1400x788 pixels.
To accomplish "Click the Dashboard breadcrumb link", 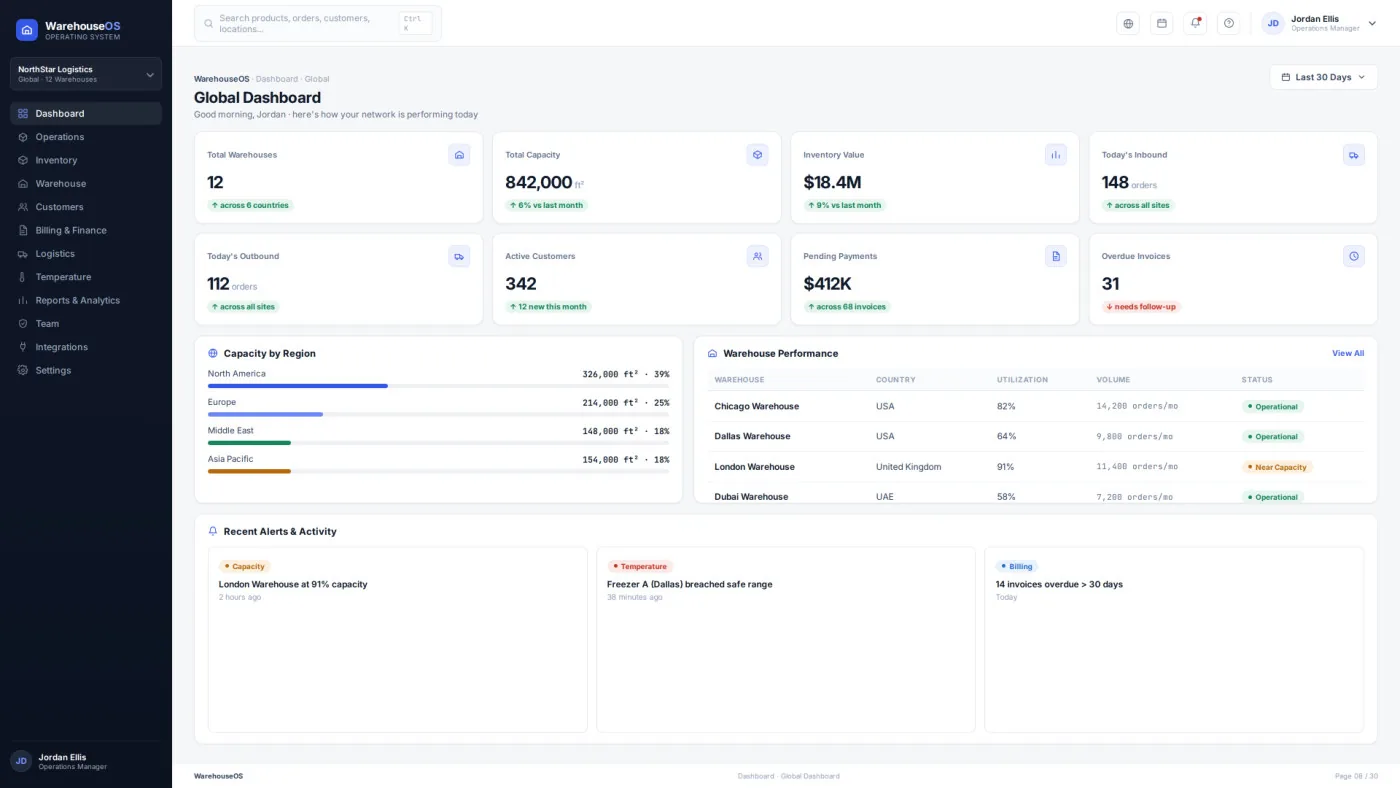I will [277, 79].
